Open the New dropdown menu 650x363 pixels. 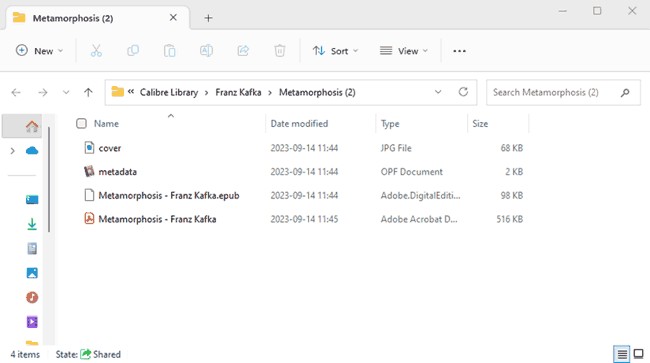(39, 51)
